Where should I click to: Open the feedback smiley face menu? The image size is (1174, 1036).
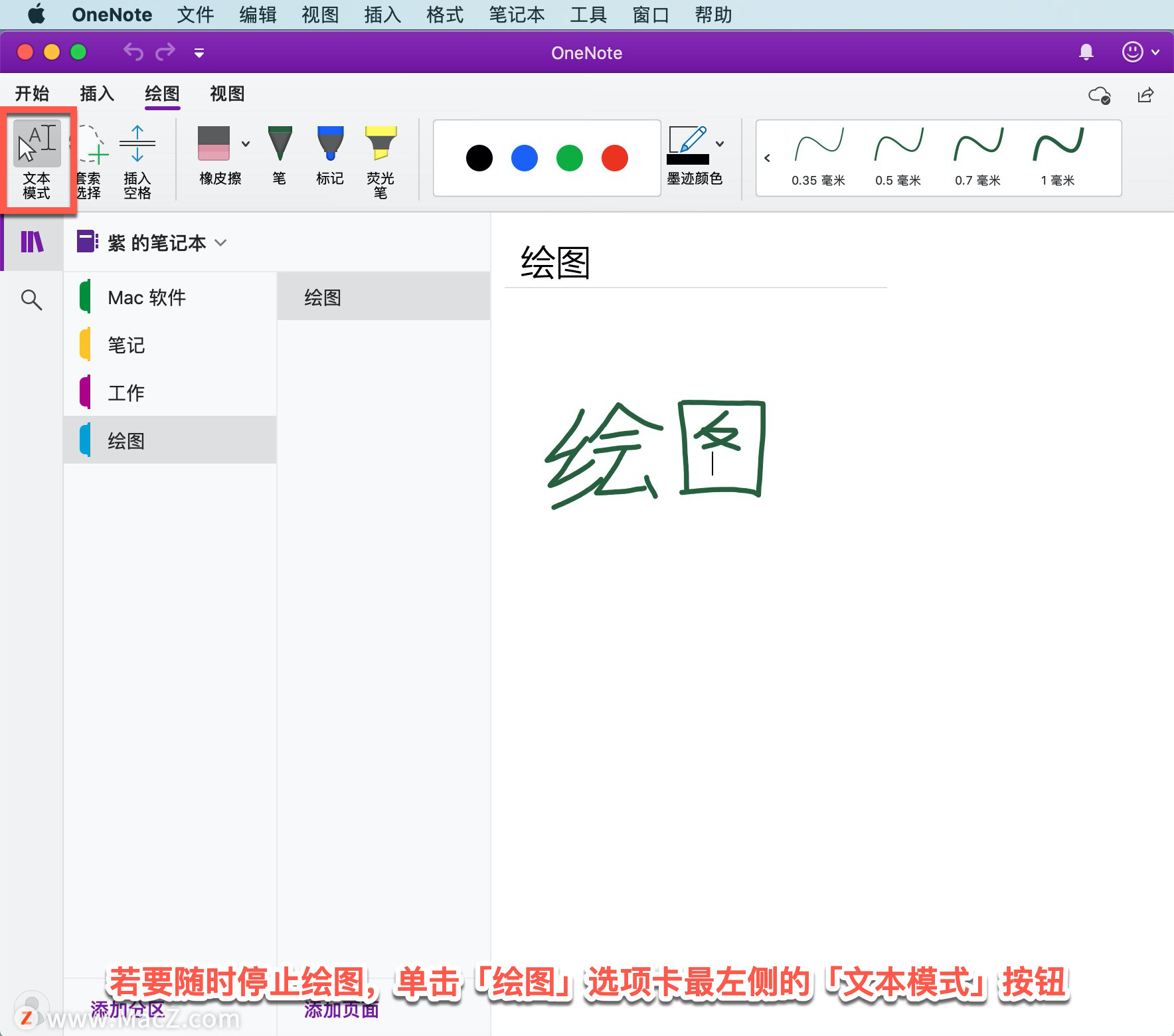tap(1139, 52)
